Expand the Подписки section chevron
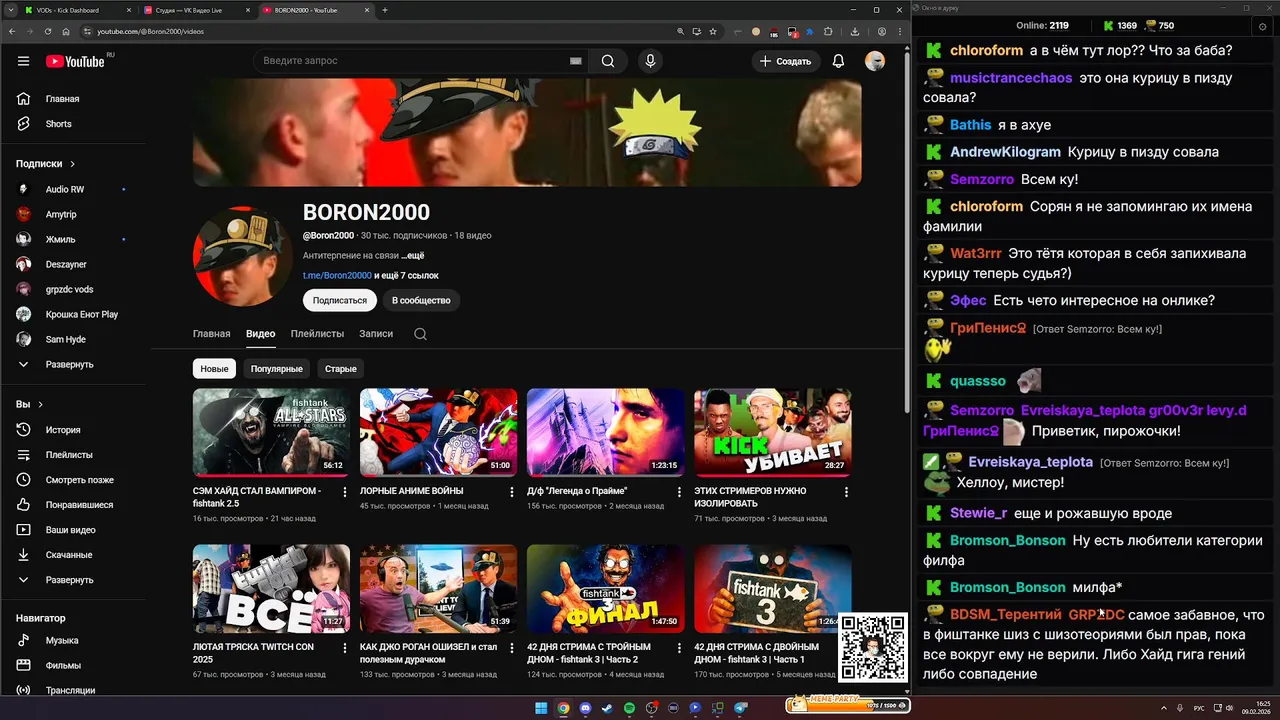This screenshot has height=720, width=1280. (x=73, y=164)
